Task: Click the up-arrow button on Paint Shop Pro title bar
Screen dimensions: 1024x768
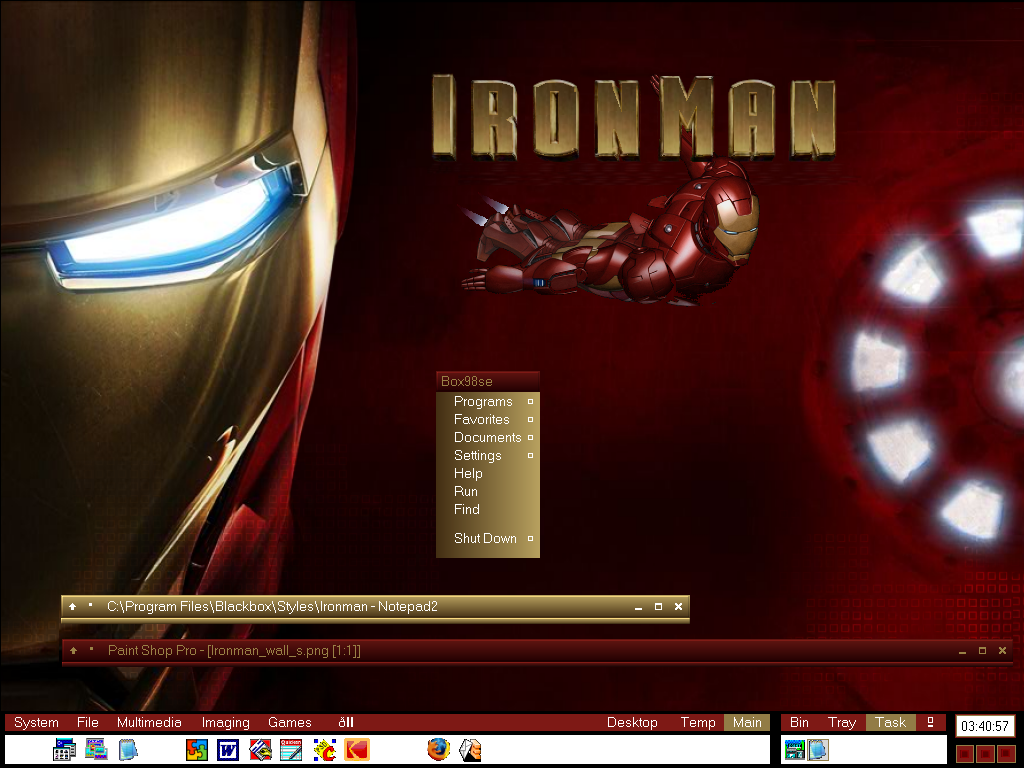Action: click(73, 650)
